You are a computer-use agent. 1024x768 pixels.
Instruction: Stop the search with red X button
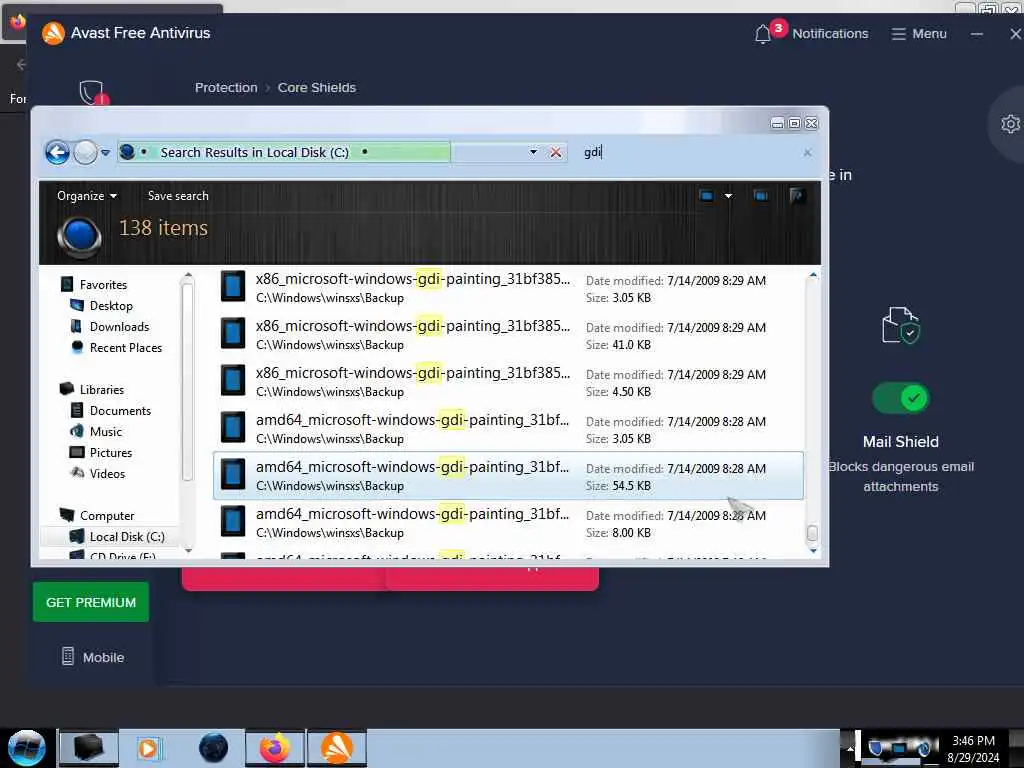(x=555, y=152)
